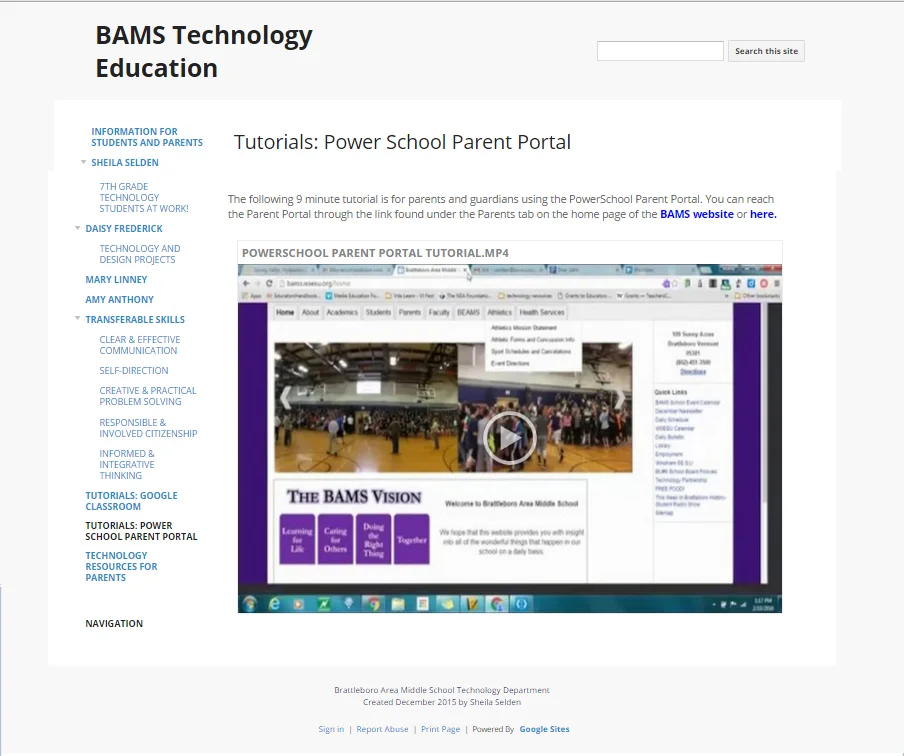Click the Search this site button
This screenshot has height=756, width=904.
pos(766,50)
